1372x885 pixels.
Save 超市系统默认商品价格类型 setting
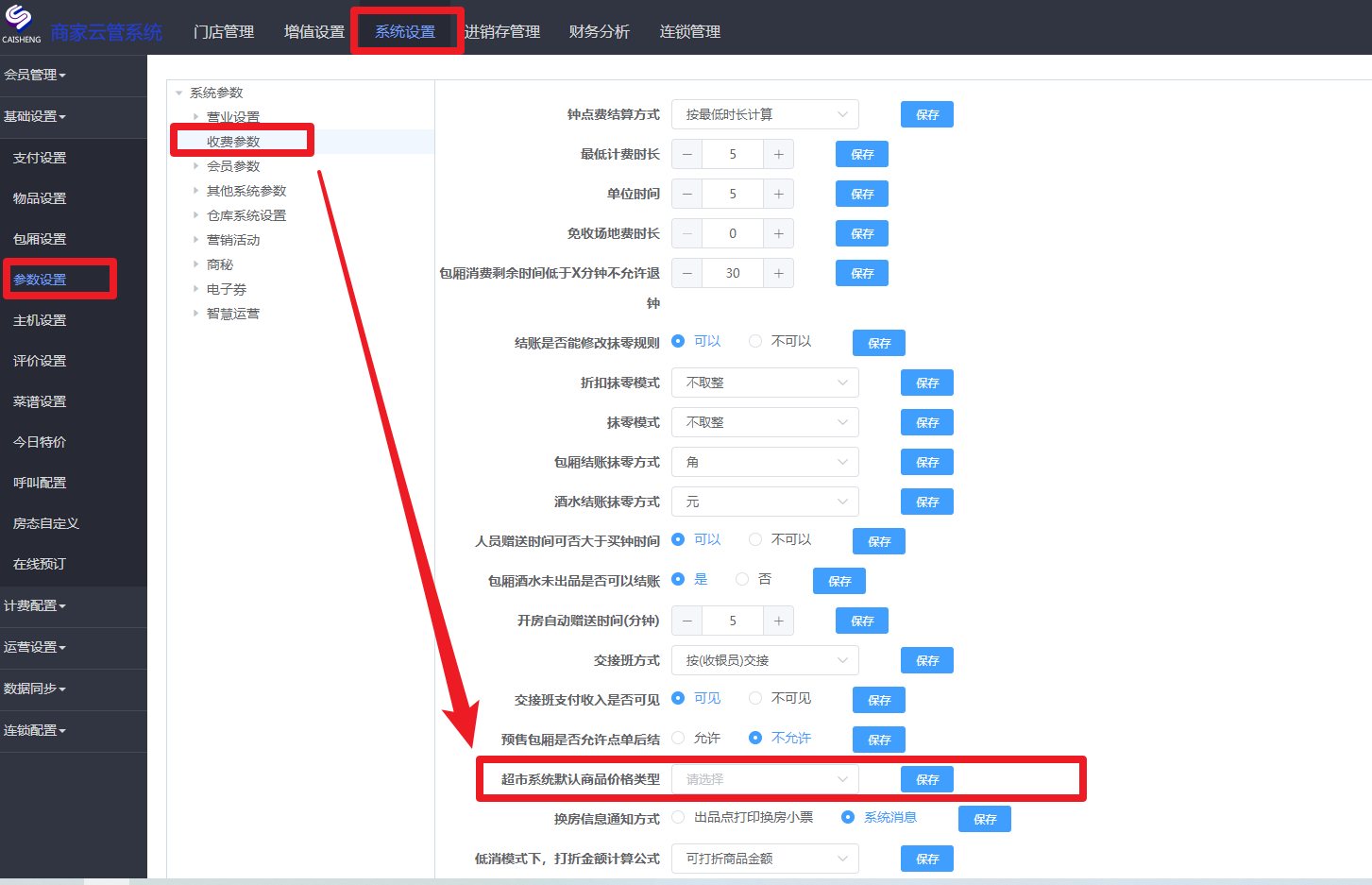927,779
